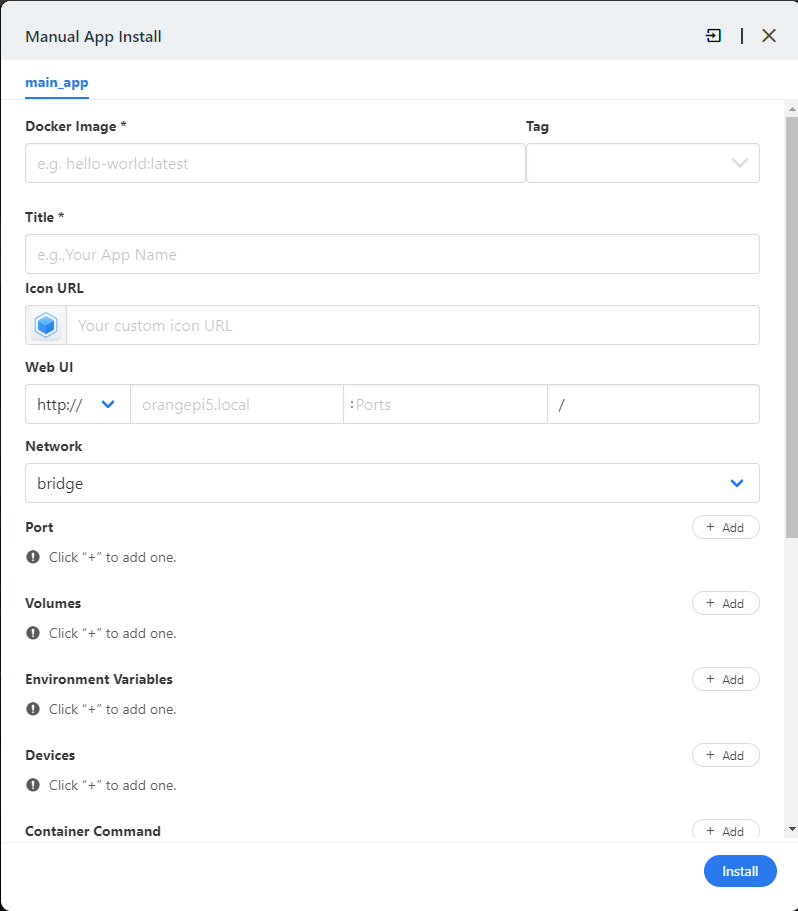Click warning icon under the Port section
The height and width of the screenshot is (911, 798).
(33, 557)
